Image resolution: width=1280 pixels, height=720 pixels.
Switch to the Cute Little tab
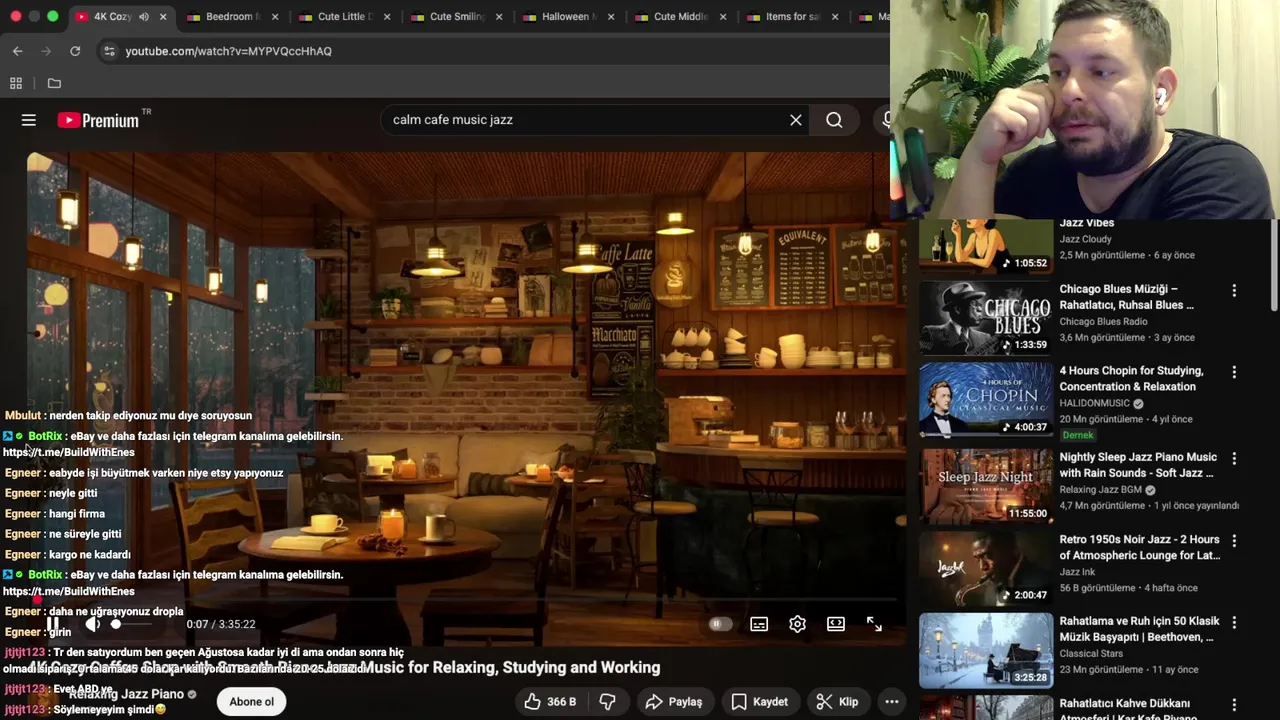tap(345, 17)
